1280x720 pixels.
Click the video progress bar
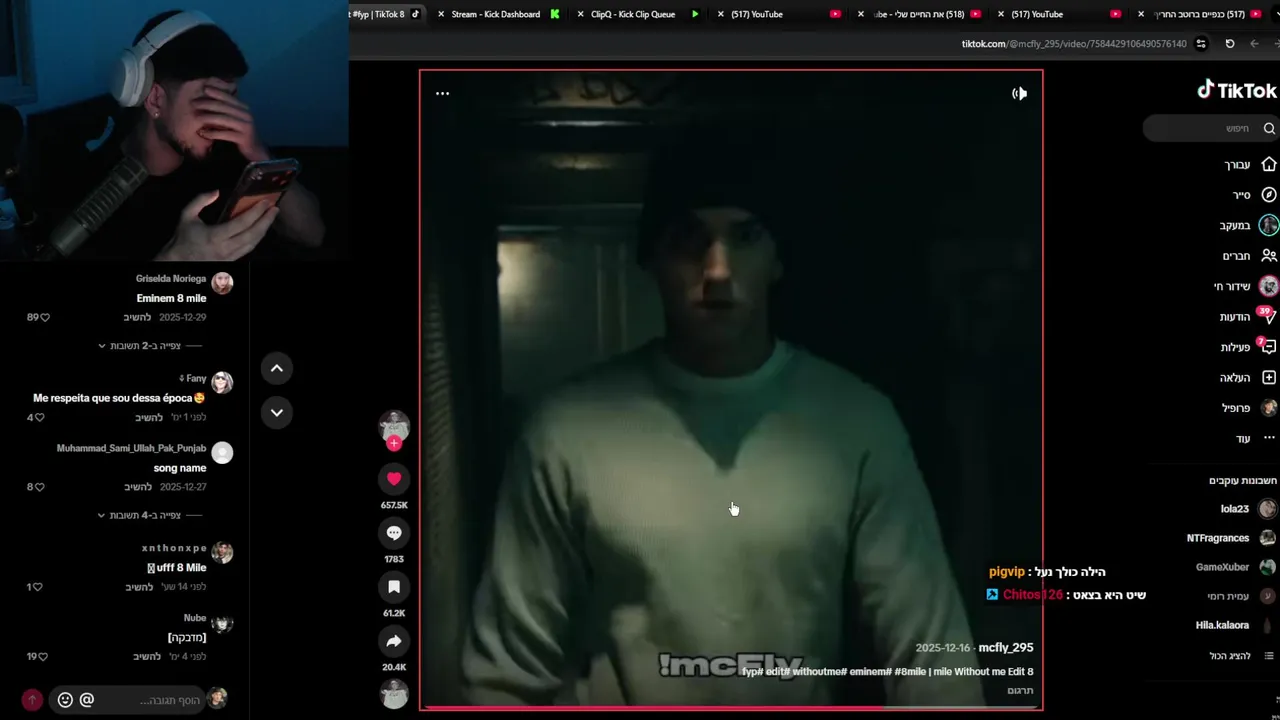pyautogui.click(x=731, y=708)
